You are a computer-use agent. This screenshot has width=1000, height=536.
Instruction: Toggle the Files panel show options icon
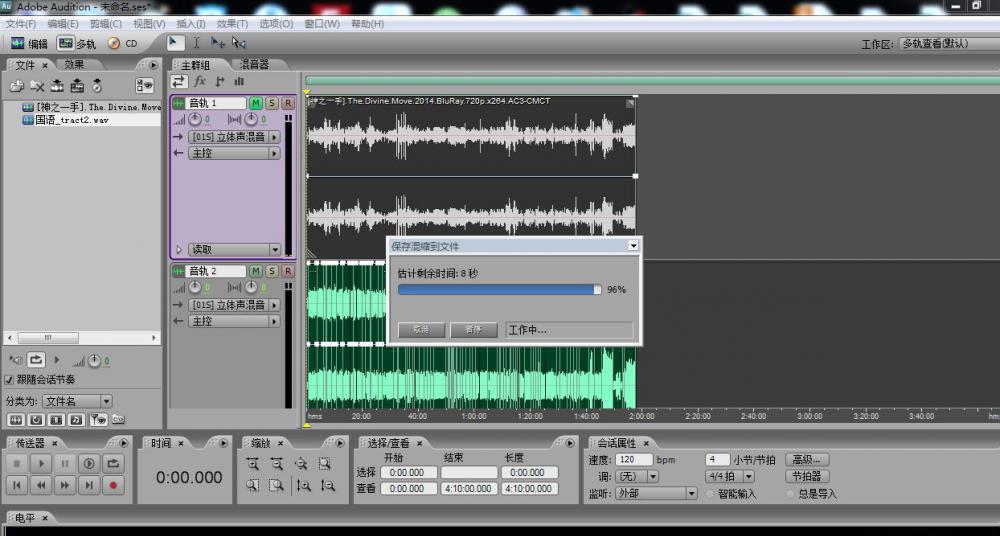(x=144, y=86)
